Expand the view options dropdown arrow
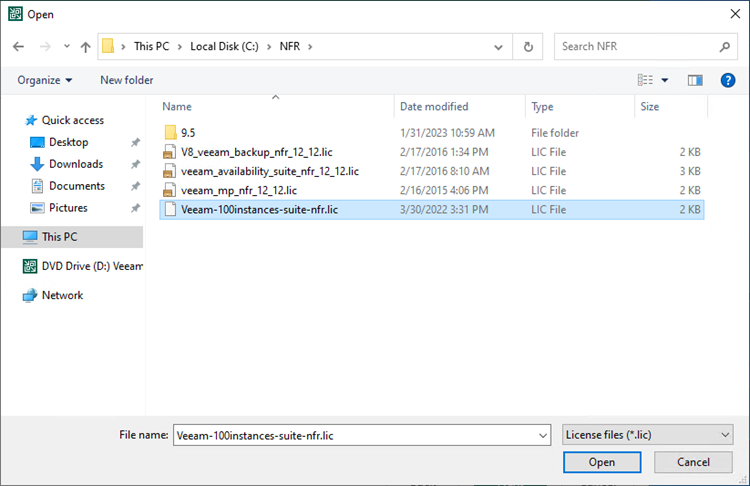750x486 pixels. (664, 80)
